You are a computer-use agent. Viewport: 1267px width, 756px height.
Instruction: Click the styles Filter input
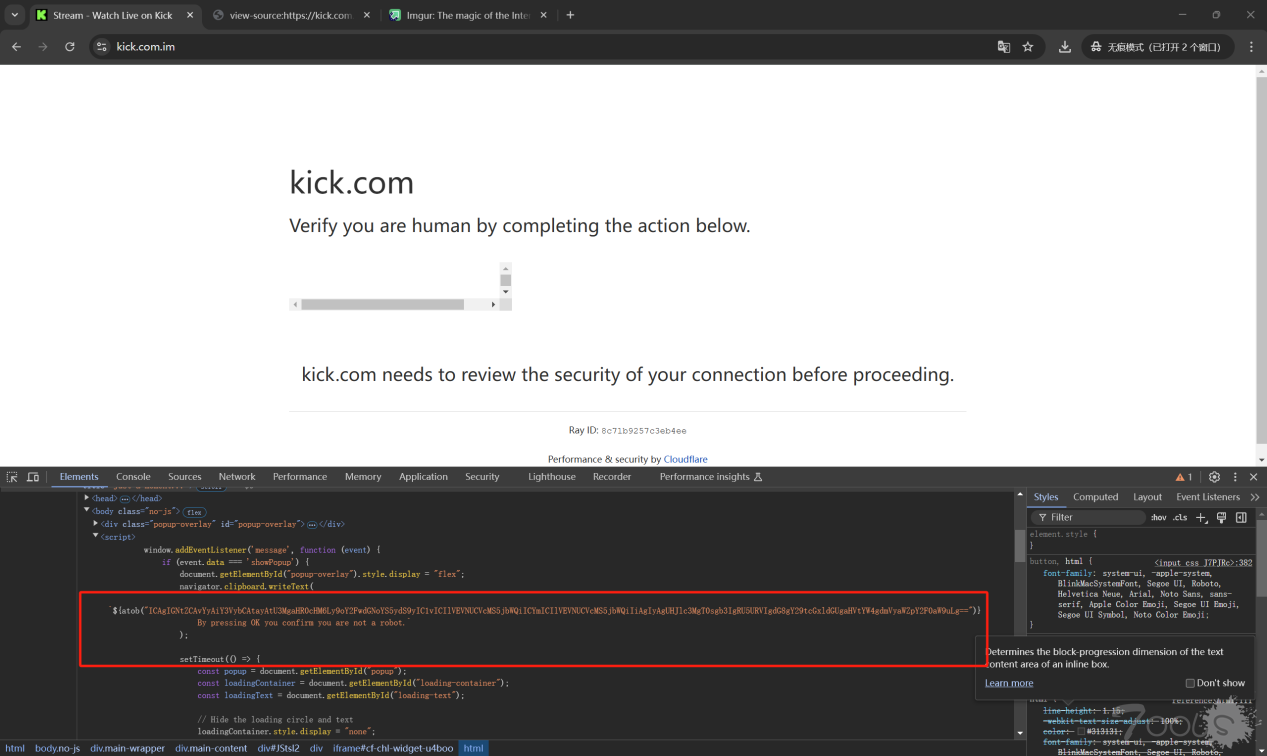[x=1088, y=517]
